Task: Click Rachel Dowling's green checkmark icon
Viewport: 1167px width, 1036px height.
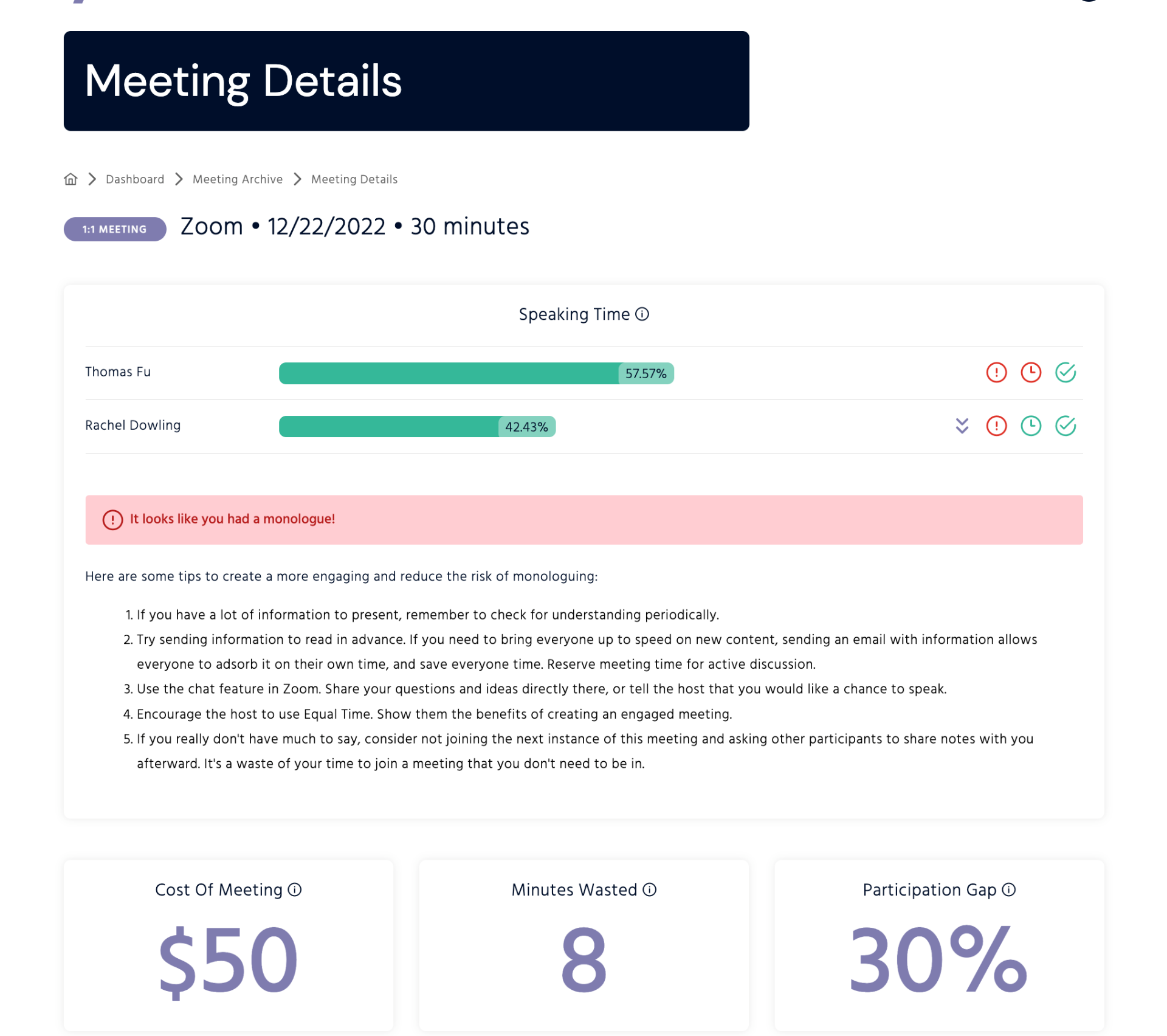Action: 1065,426
